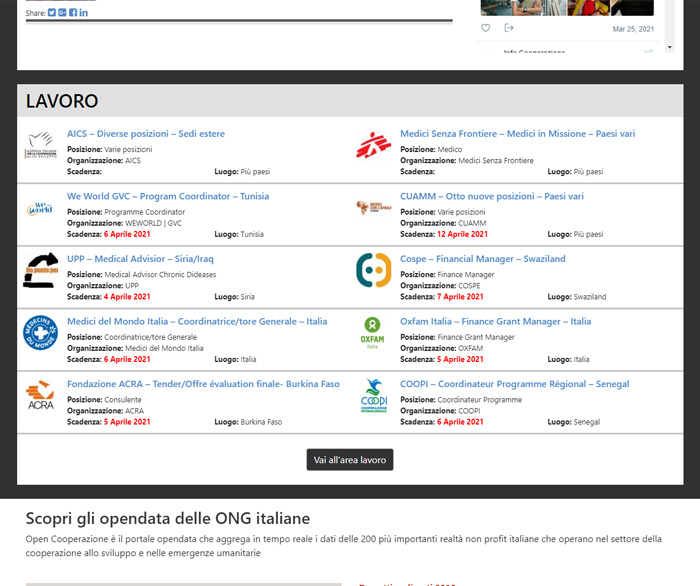Open Oxfam Italia Finance Grant Manager link
The image size is (700, 586).
coord(495,322)
